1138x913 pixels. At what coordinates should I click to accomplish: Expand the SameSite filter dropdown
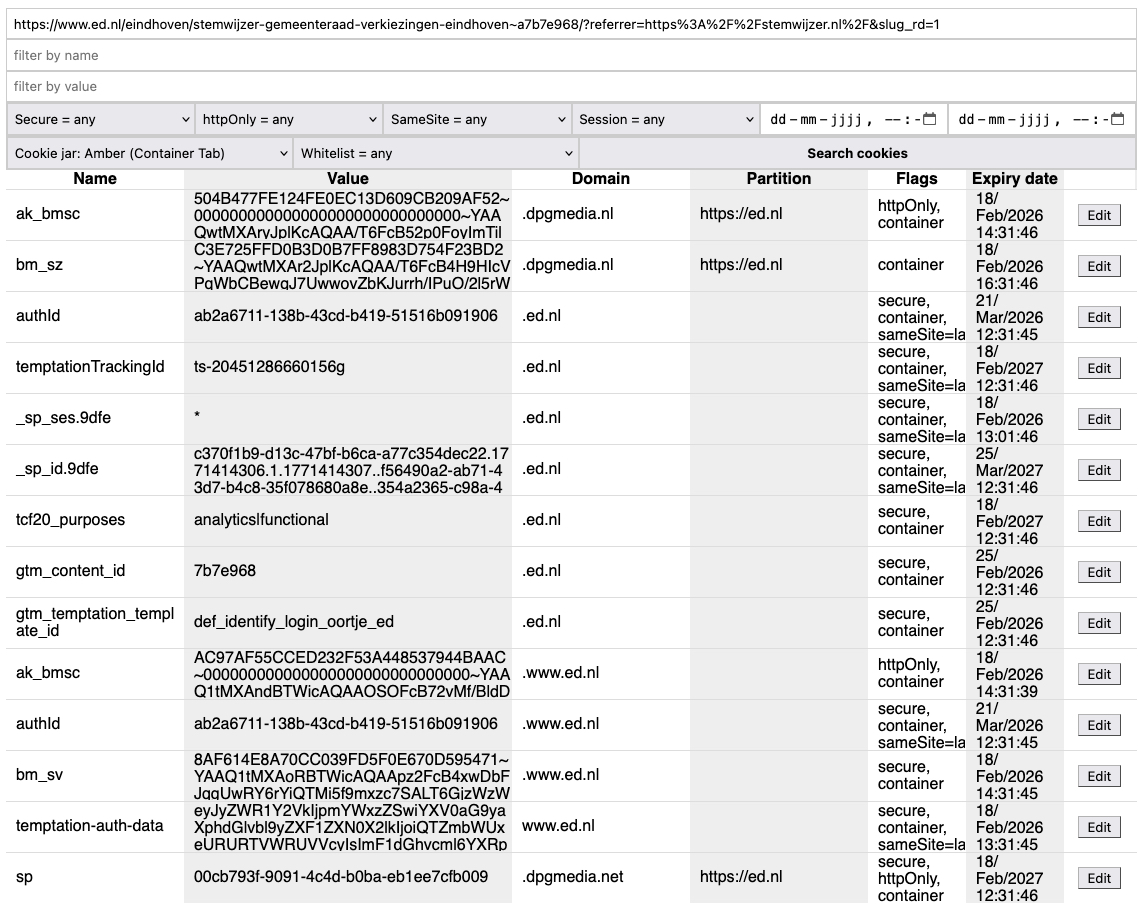point(477,119)
